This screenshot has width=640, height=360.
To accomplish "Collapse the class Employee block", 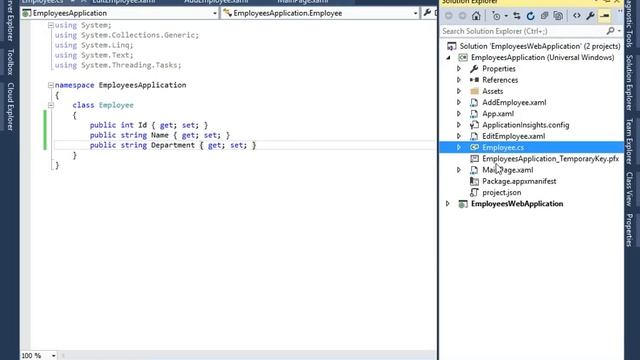I will point(51,105).
